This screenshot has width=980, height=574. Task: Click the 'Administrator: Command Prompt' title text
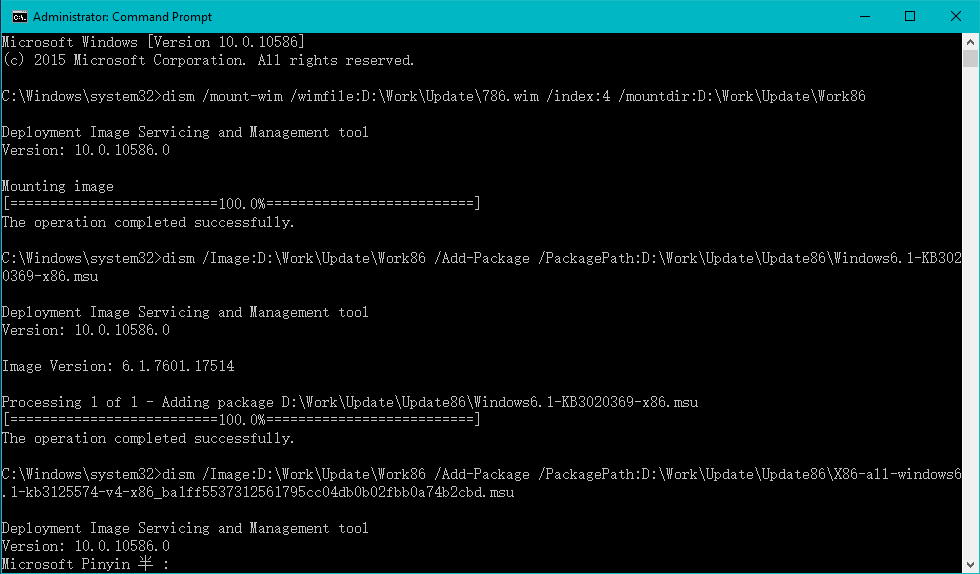click(x=122, y=17)
